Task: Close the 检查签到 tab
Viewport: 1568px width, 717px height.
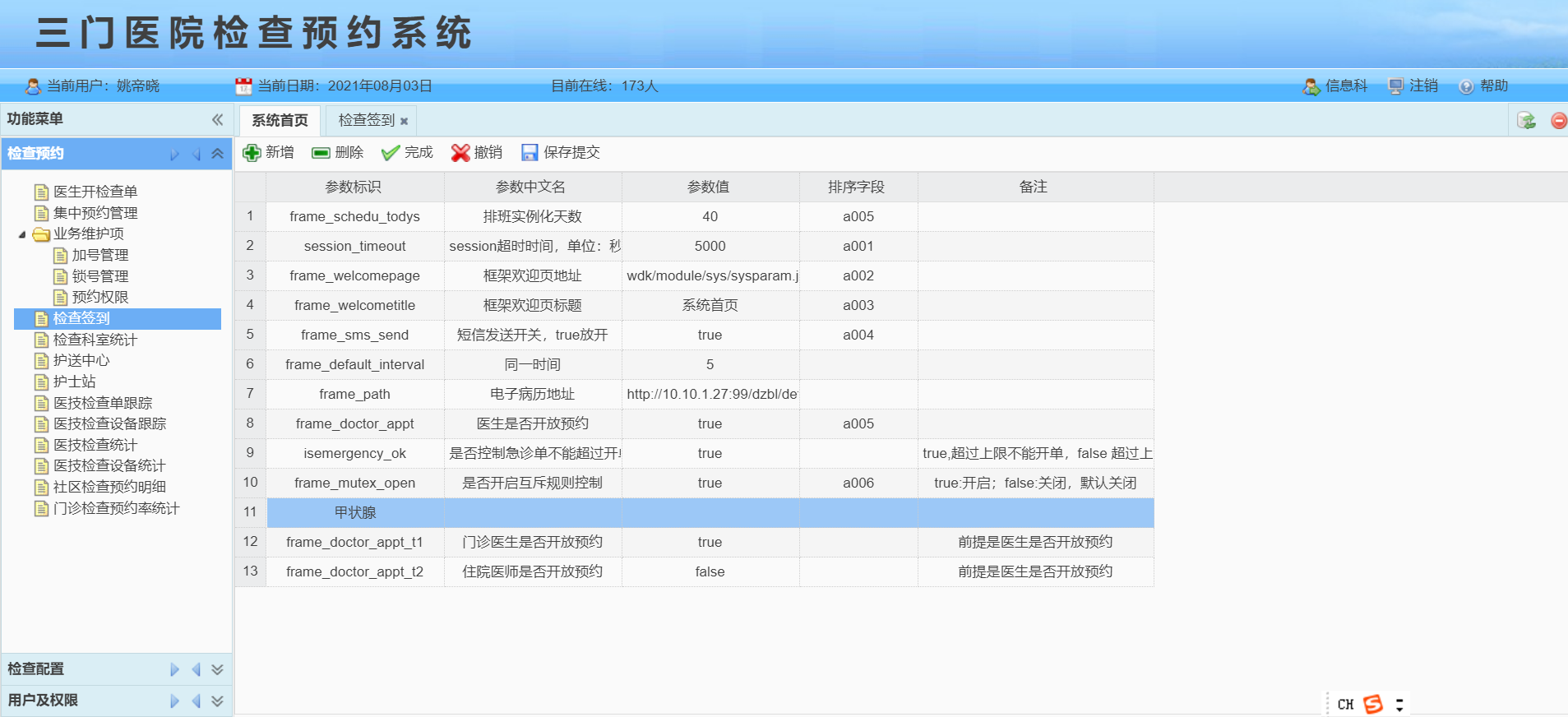Action: tap(404, 122)
